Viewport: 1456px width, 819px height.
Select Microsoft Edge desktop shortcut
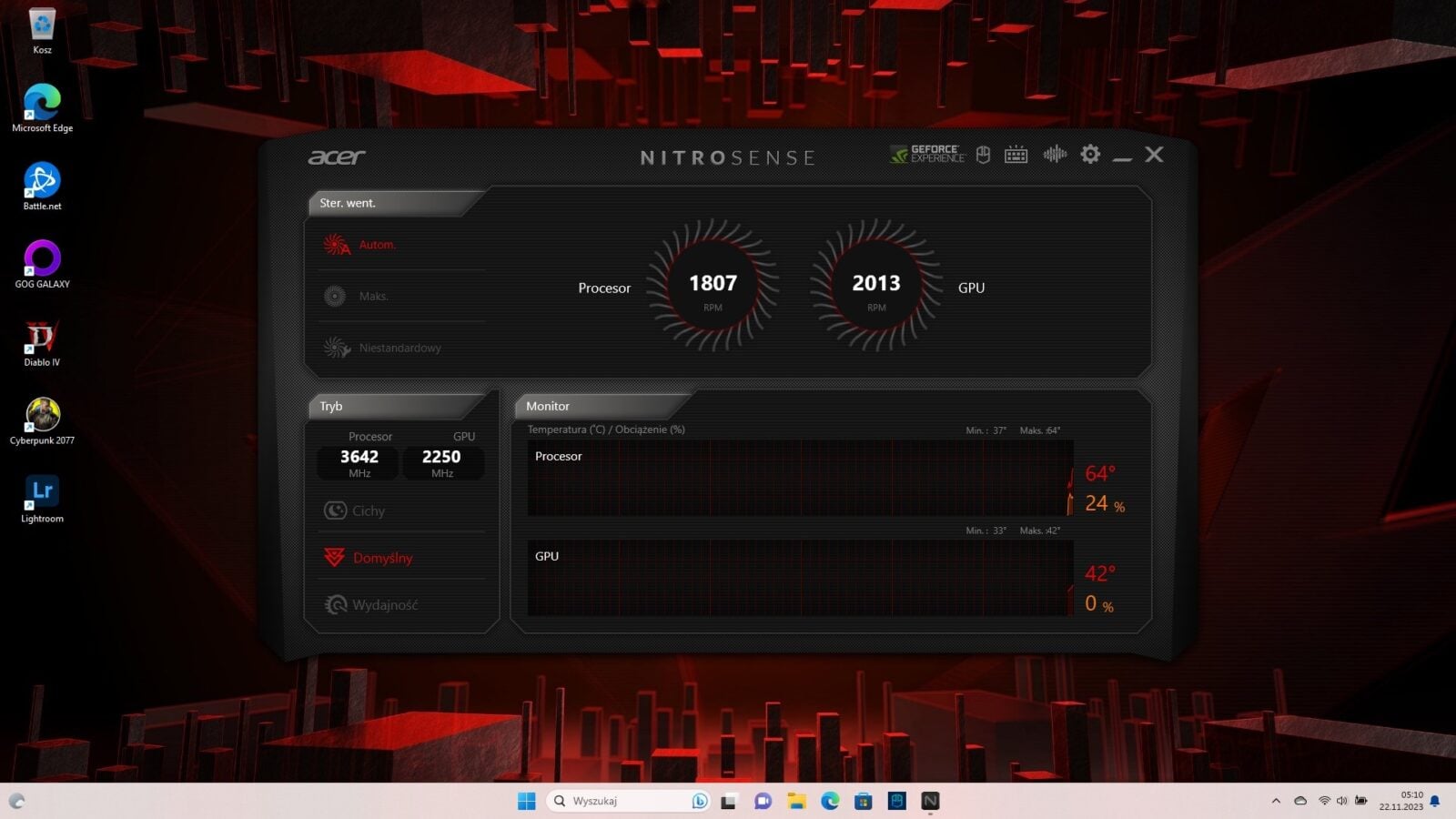pos(42,108)
